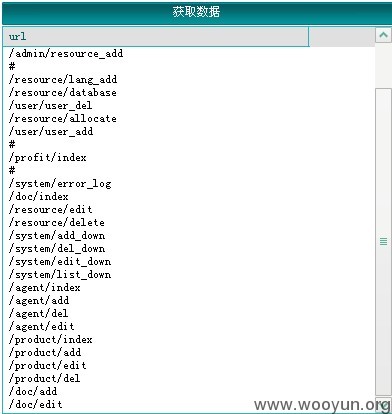Select the /agent/del row
This screenshot has height=414, width=392.
click(x=39, y=314)
